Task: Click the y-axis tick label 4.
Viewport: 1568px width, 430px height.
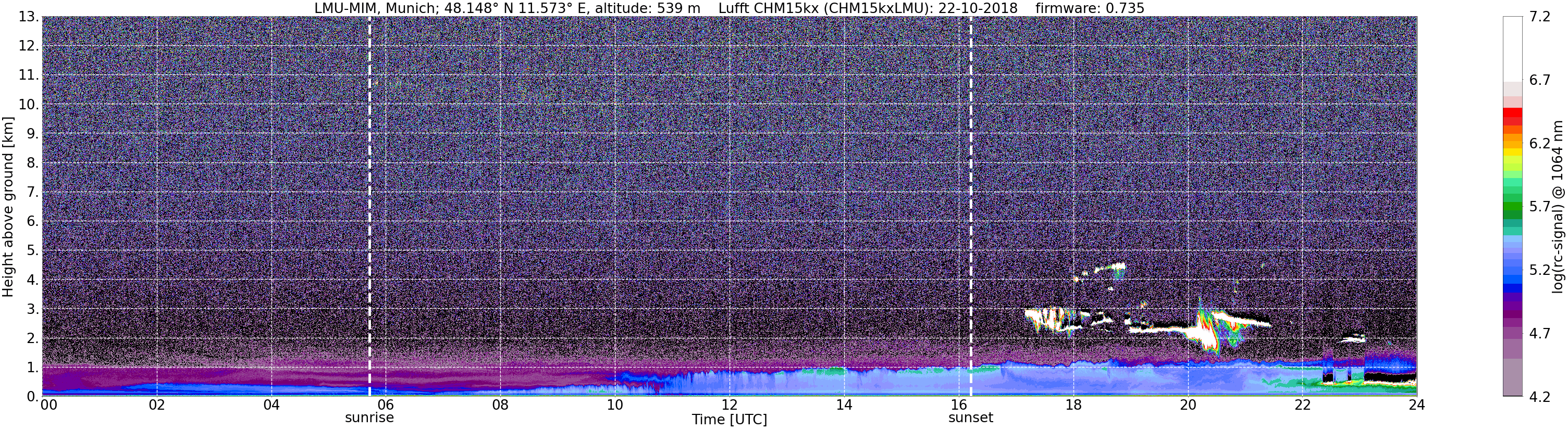Action: point(33,280)
